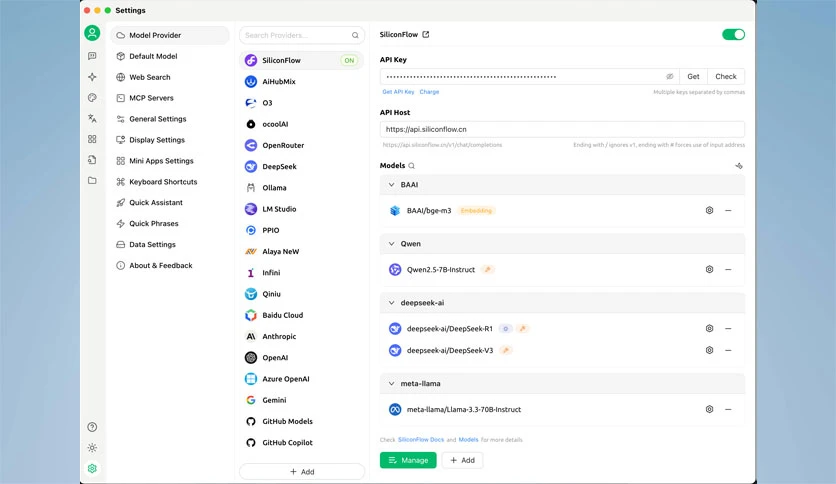Switch theme with the sun icon
The image size is (836, 484).
92,448
